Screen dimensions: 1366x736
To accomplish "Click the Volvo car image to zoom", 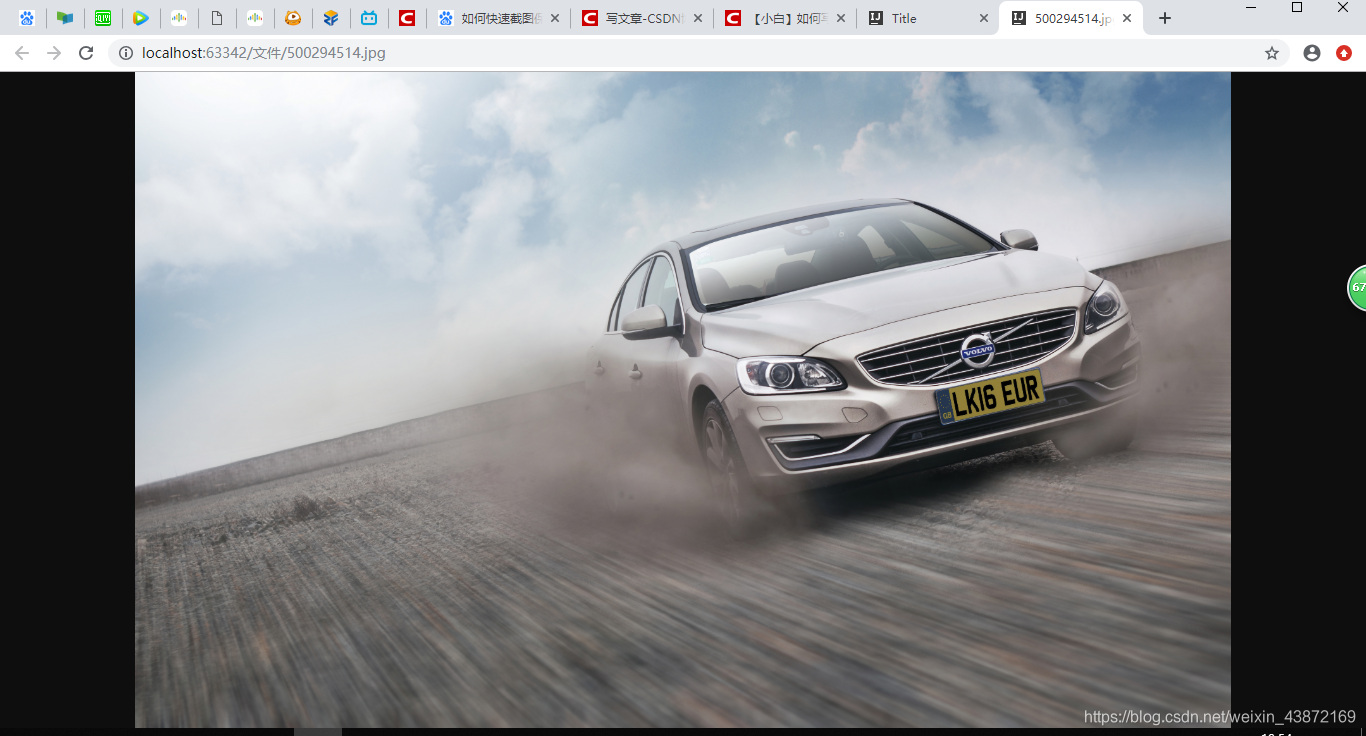I will click(683, 399).
